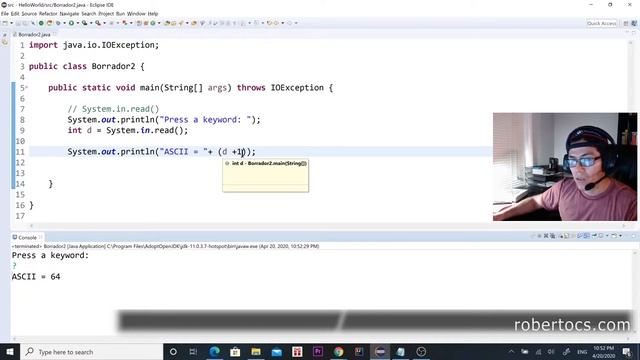Expand the Run button dropdown arrow

point(78,23)
